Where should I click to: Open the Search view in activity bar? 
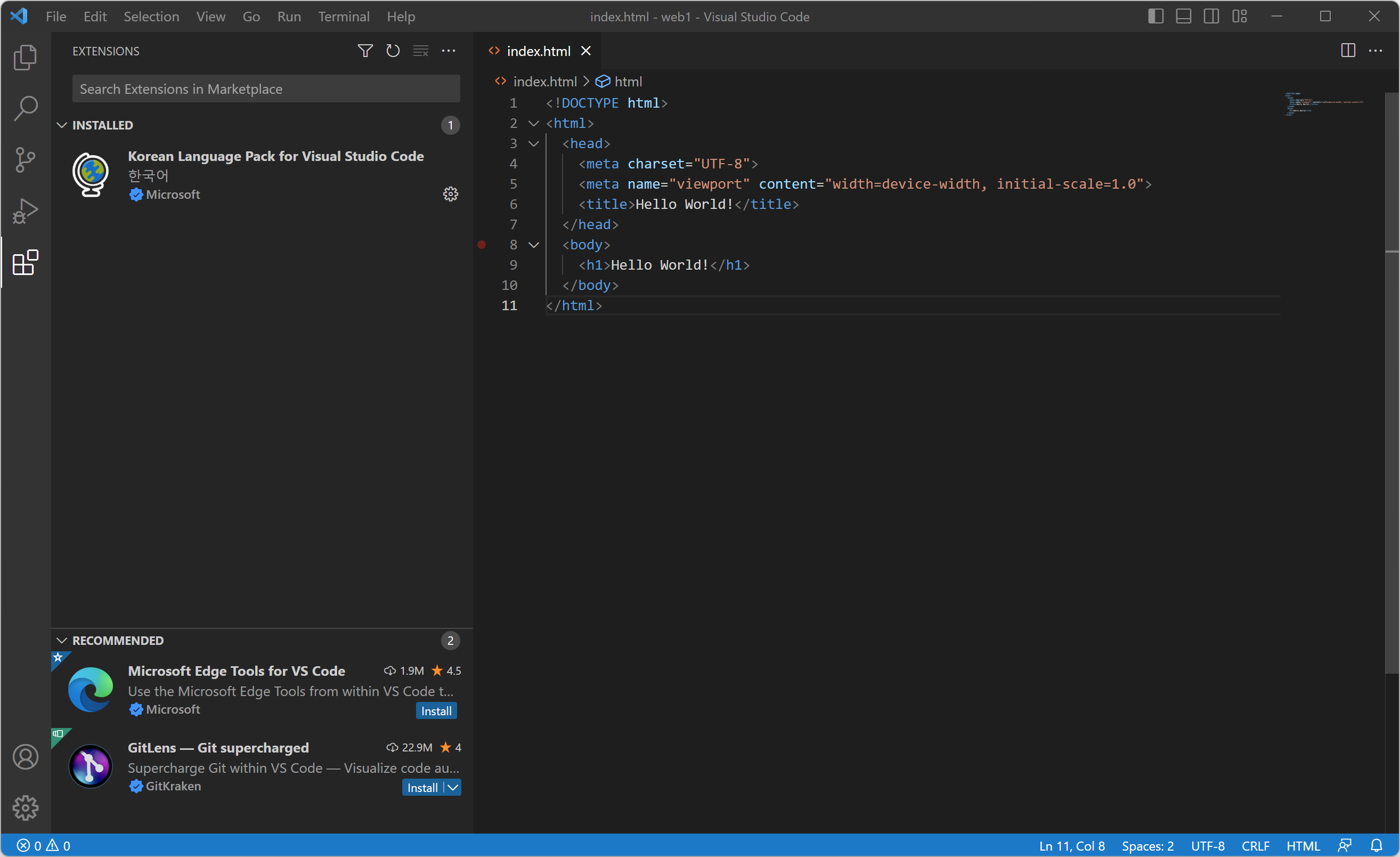[x=25, y=108]
